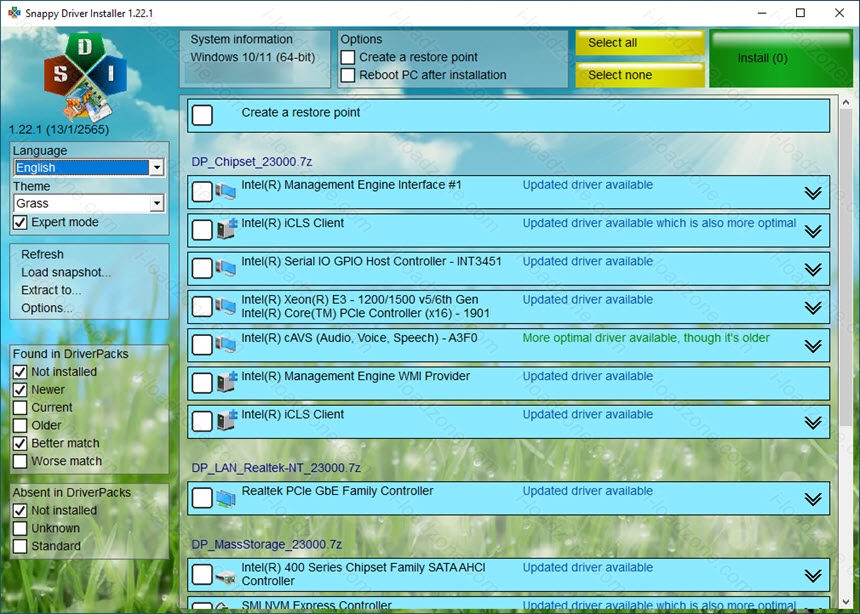Toggle the Expert mode checkbox
This screenshot has height=614, width=860.
20,222
